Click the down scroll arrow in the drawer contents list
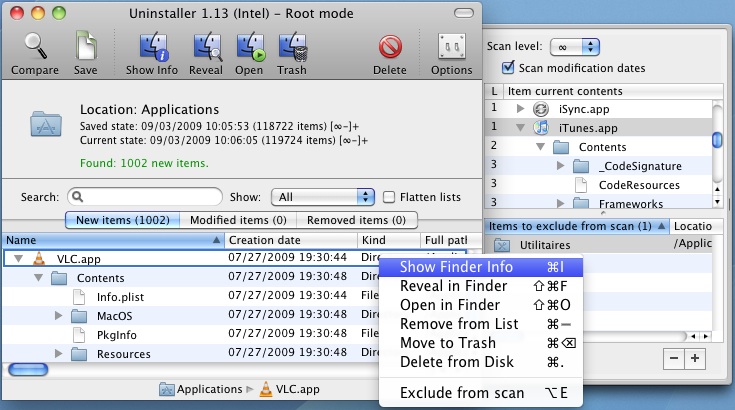Image resolution: width=735 pixels, height=410 pixels. coord(717,202)
